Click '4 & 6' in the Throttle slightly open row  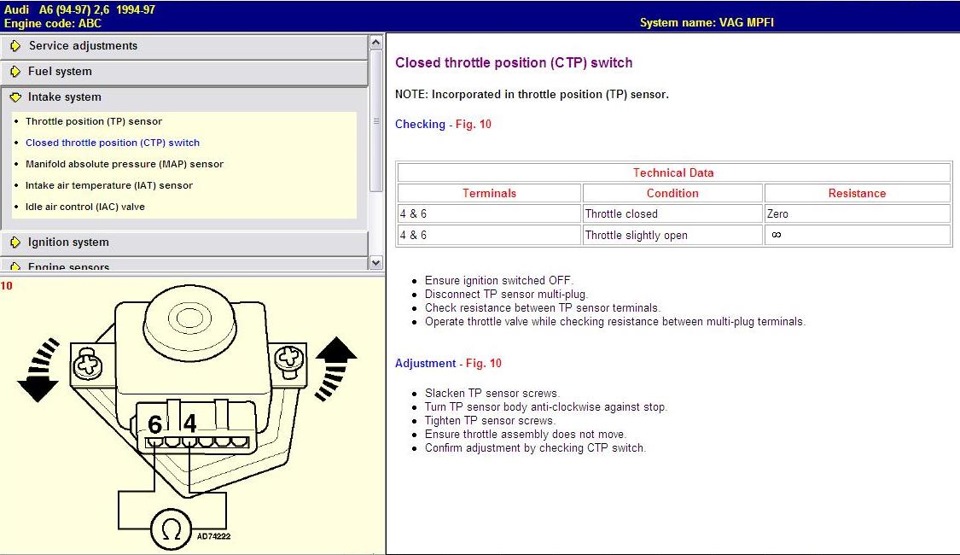click(x=489, y=235)
